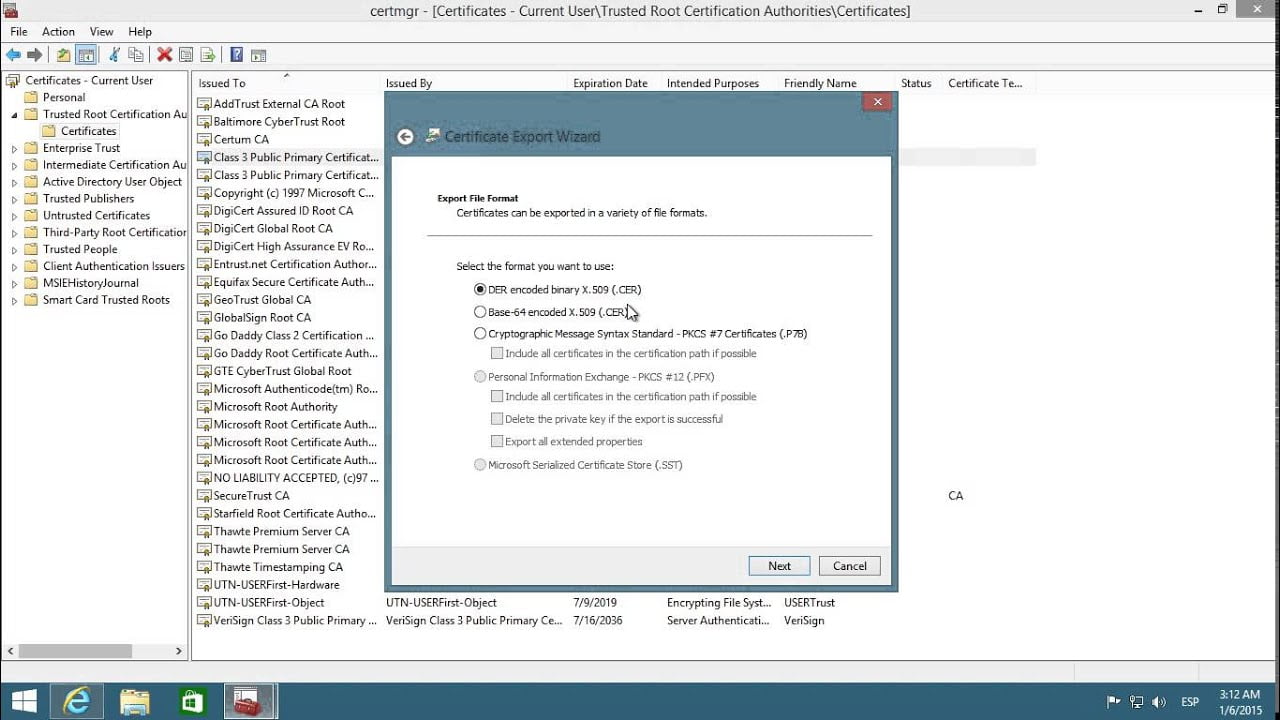Click the Show/Hide console tree toolbar icon
Viewport: 1280px width, 720px height.
coord(86,54)
